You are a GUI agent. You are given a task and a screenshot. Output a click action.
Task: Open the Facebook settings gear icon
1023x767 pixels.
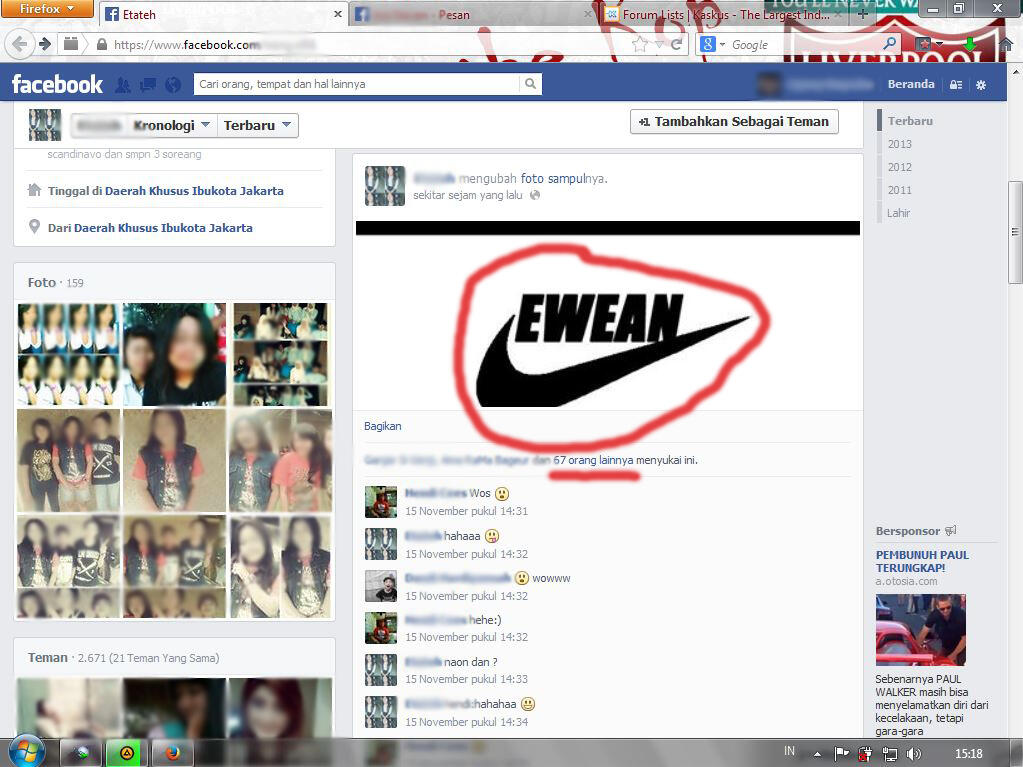(981, 84)
